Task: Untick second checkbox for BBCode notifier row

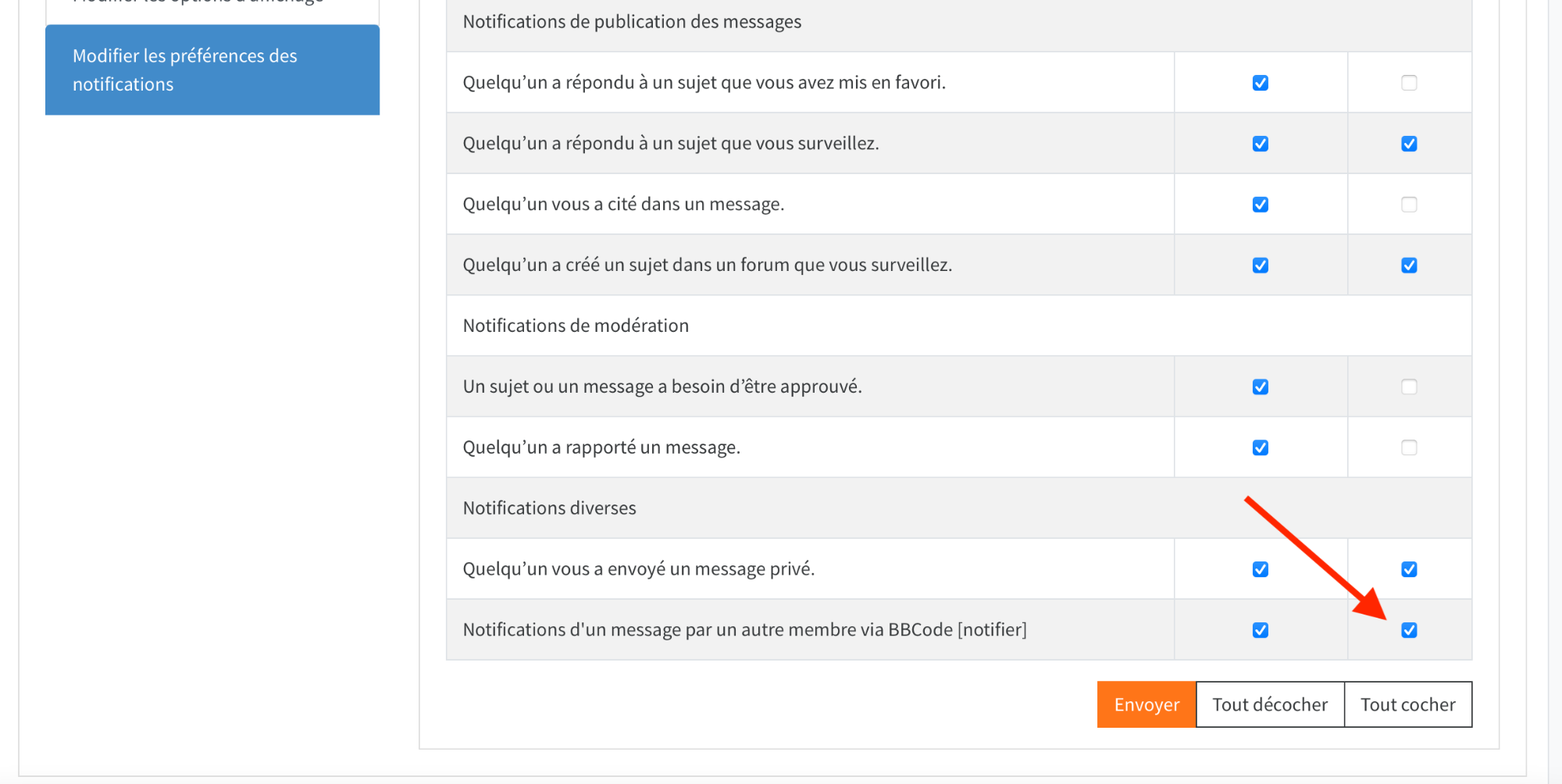Action: click(x=1409, y=630)
